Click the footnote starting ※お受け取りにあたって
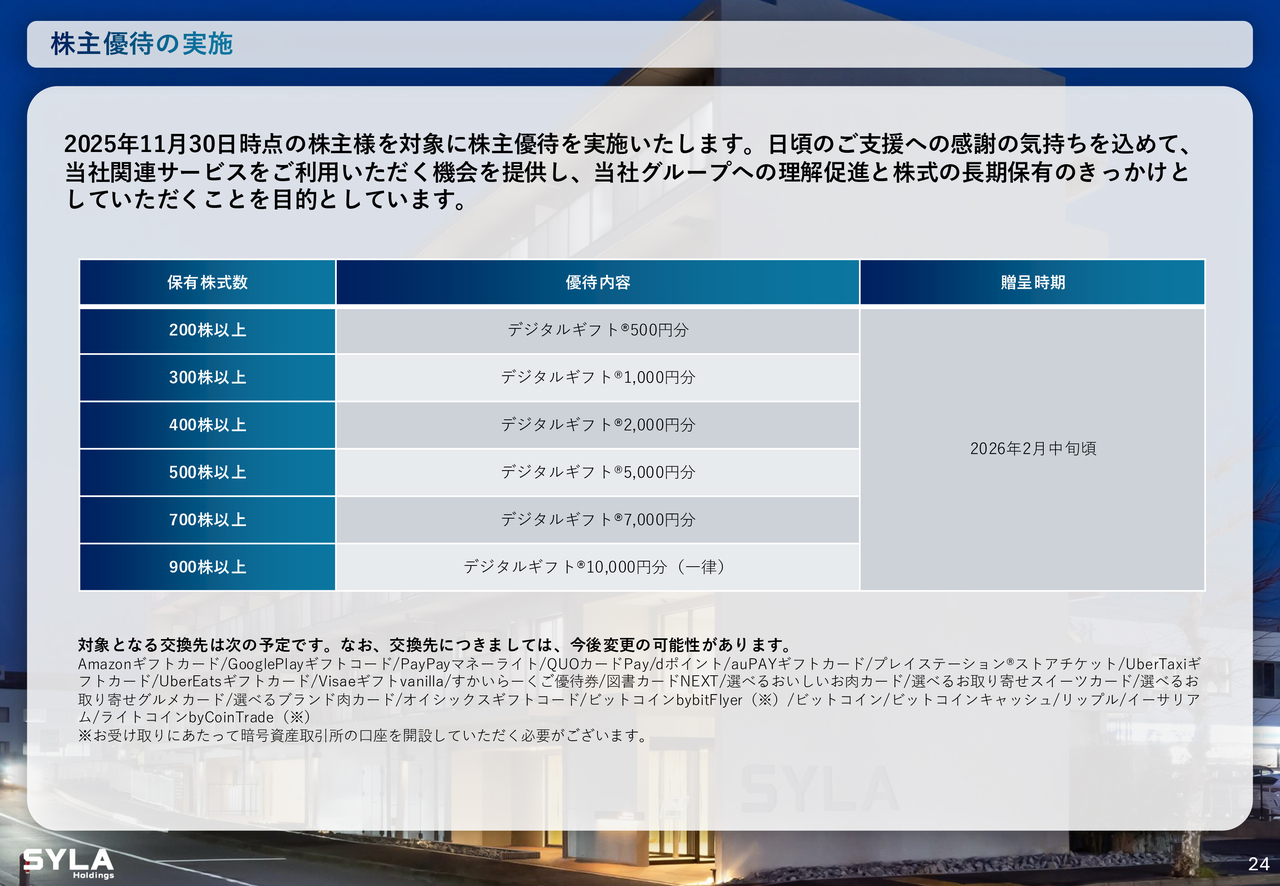 coord(362,736)
